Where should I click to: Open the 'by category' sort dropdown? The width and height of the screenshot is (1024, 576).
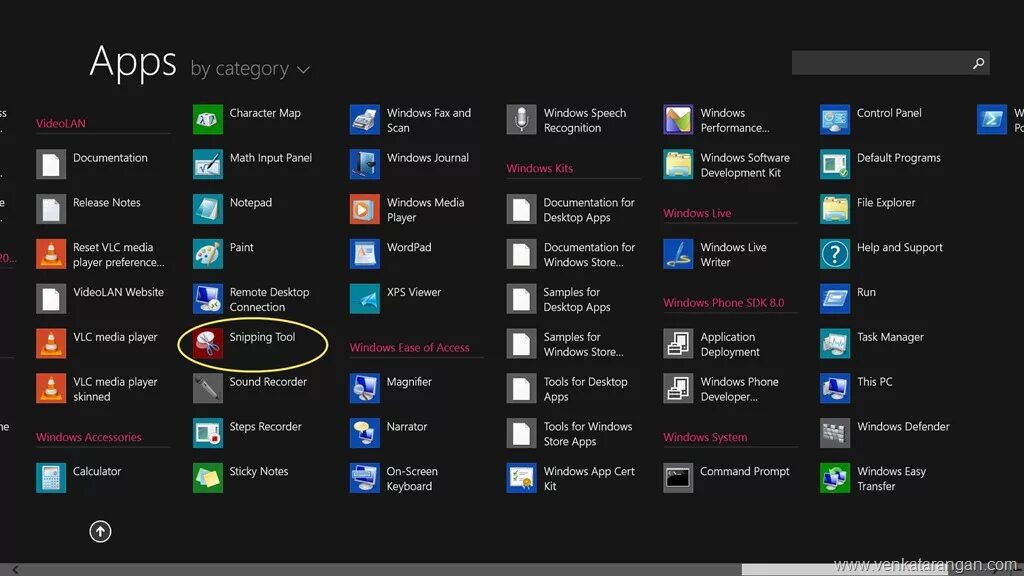point(250,69)
